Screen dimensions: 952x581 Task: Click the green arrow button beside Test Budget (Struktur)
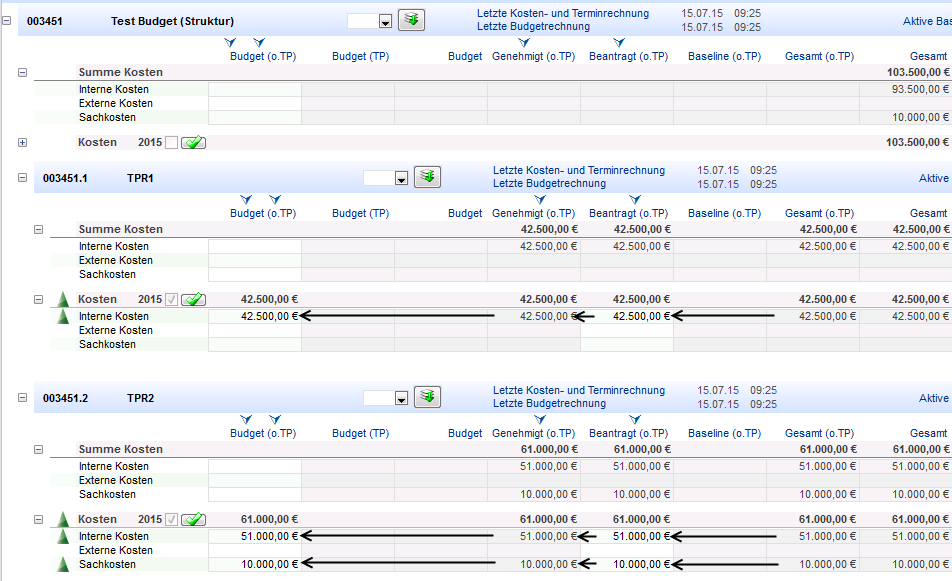[x=412, y=20]
